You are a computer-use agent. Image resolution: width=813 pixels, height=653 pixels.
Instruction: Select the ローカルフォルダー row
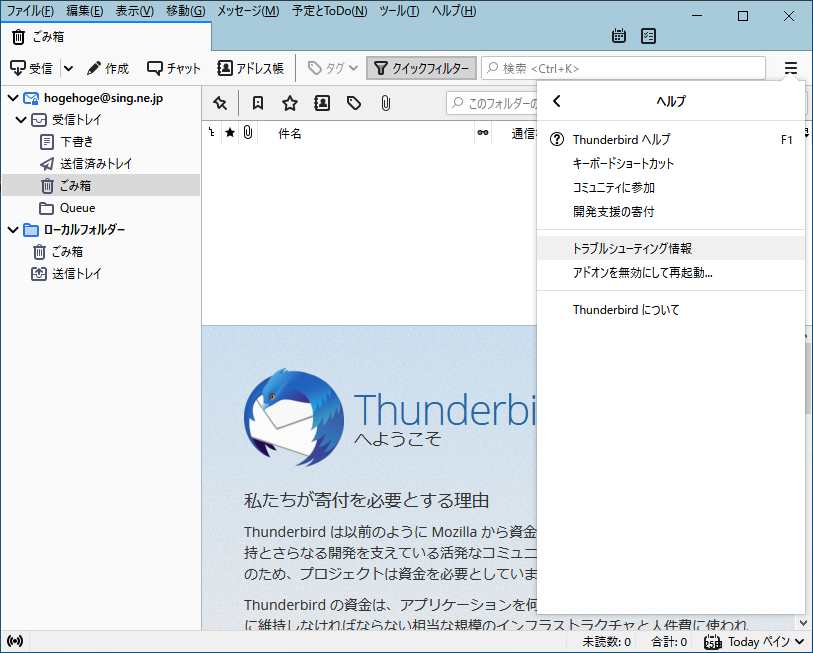coord(101,229)
